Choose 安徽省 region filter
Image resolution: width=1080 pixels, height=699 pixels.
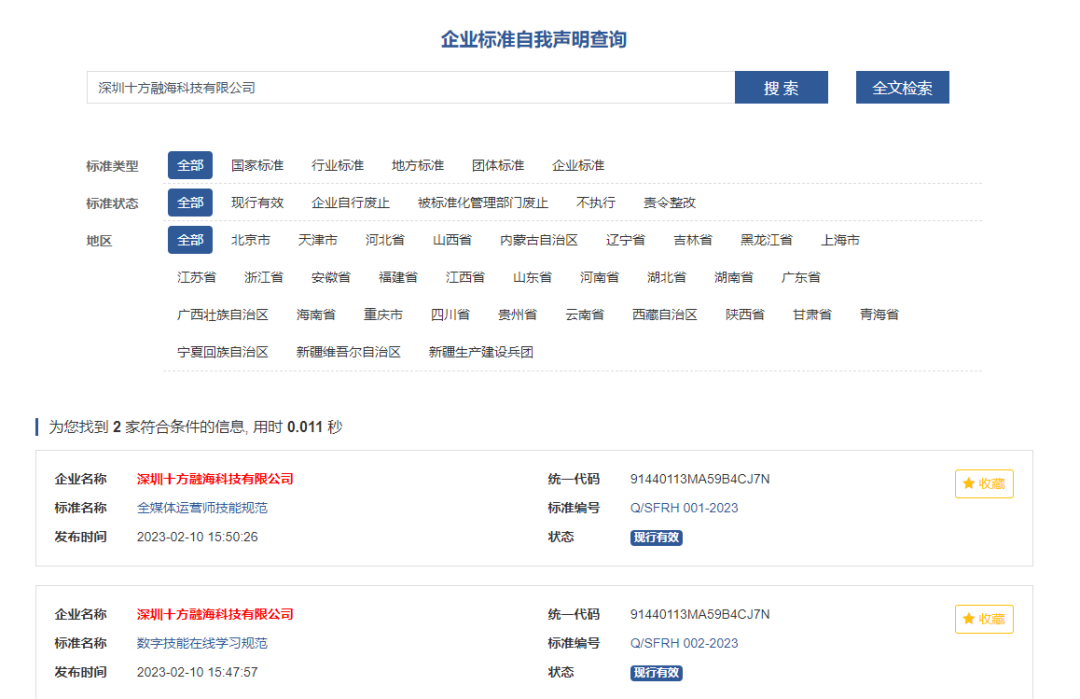pos(331,277)
